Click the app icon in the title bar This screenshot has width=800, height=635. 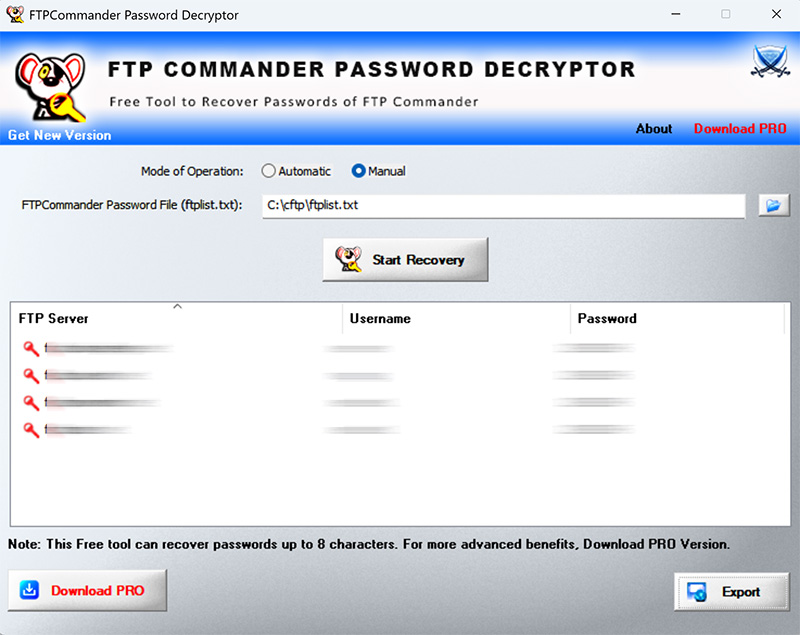pyautogui.click(x=15, y=15)
